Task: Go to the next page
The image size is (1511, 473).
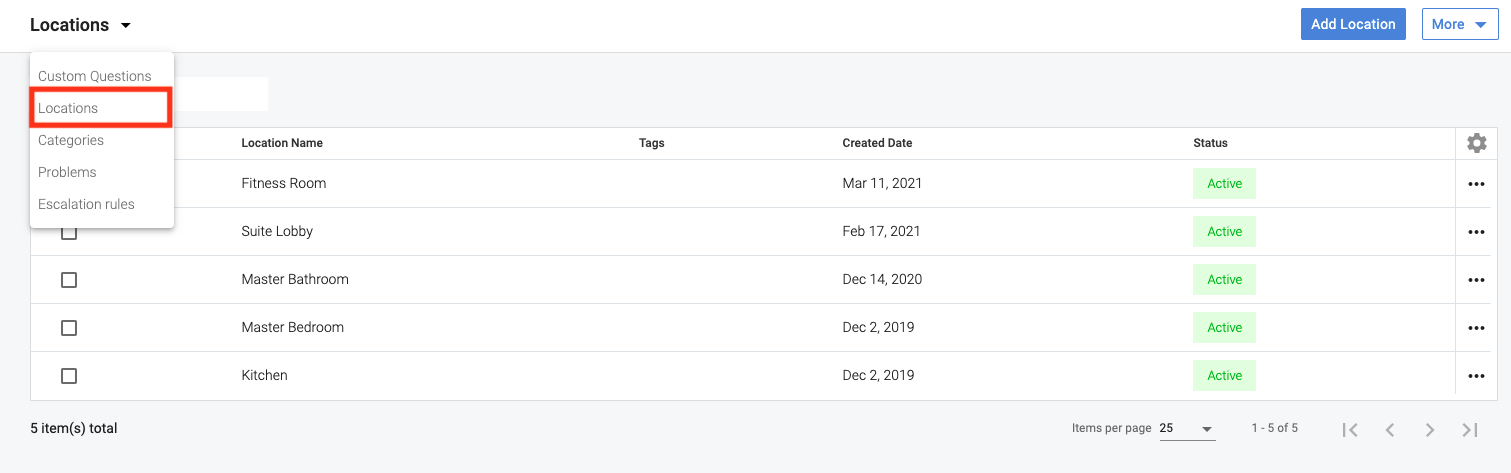Action: point(1430,429)
